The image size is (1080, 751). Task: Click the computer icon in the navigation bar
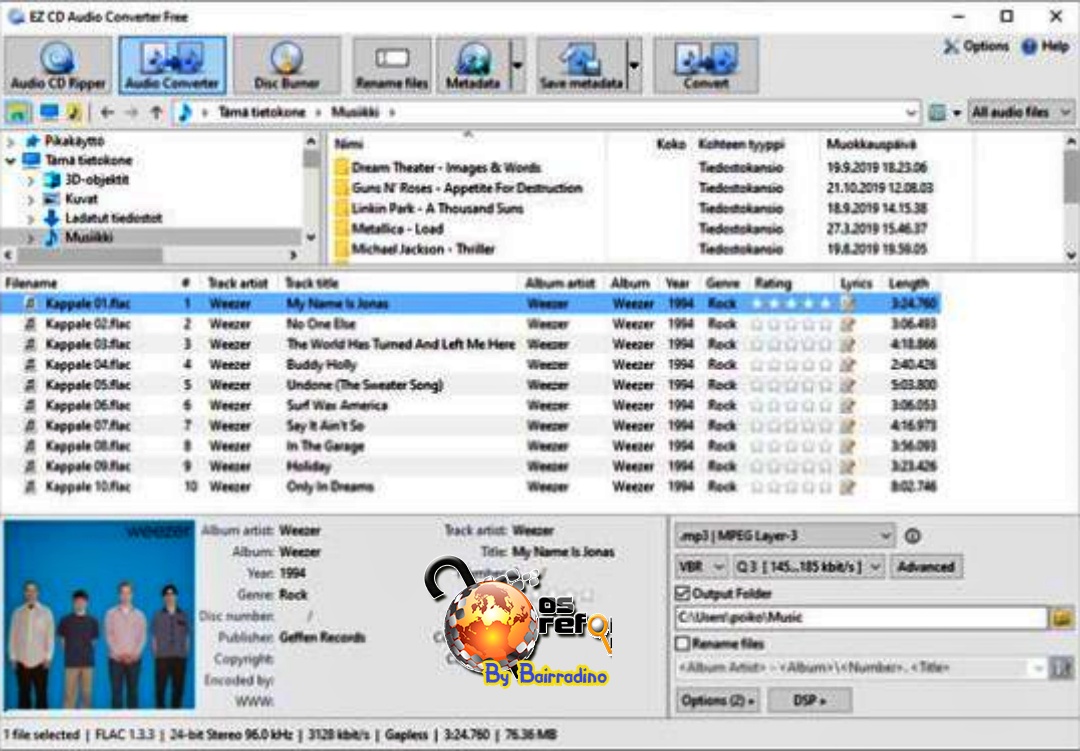49,112
